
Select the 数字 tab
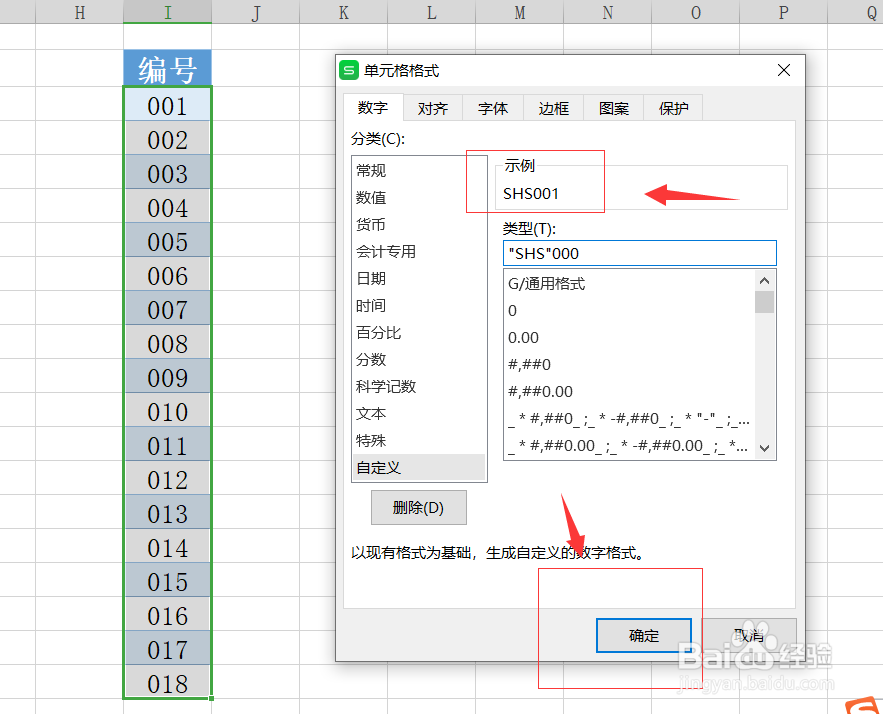(372, 108)
